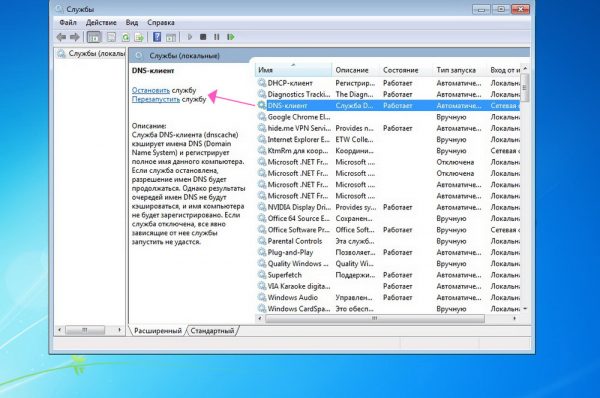The width and height of the screenshot is (600, 398).
Task: Open the properties toolbar icon
Action: (x=111, y=37)
